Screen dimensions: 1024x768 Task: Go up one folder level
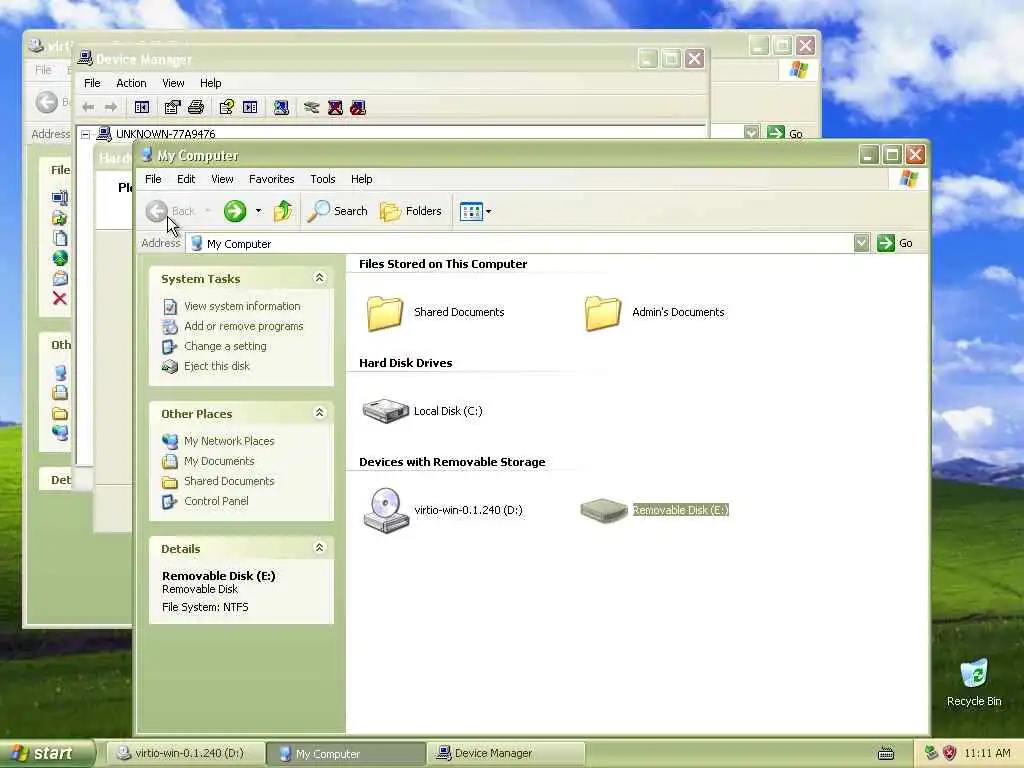tap(283, 211)
